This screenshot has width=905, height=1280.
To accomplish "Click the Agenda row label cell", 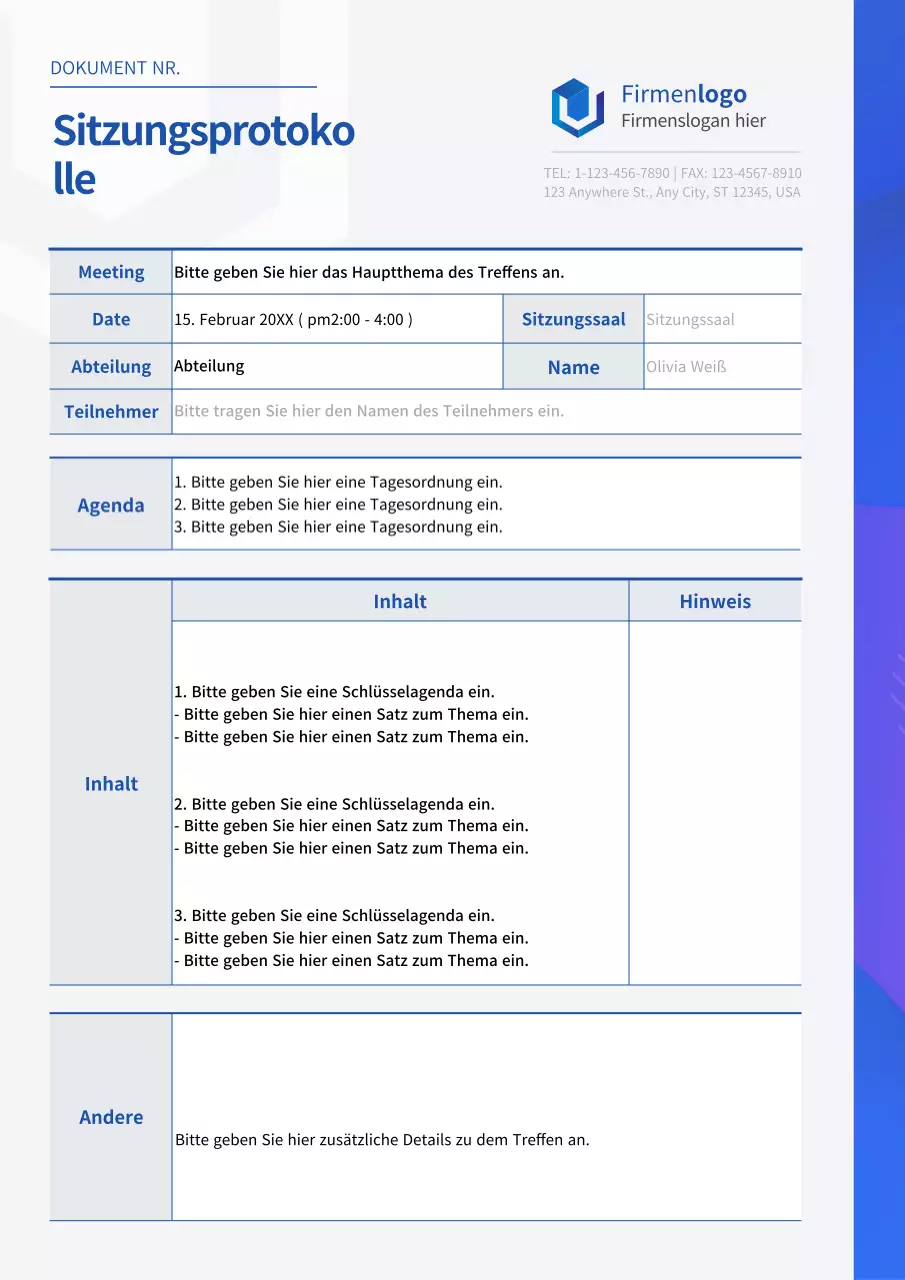I will coord(111,505).
